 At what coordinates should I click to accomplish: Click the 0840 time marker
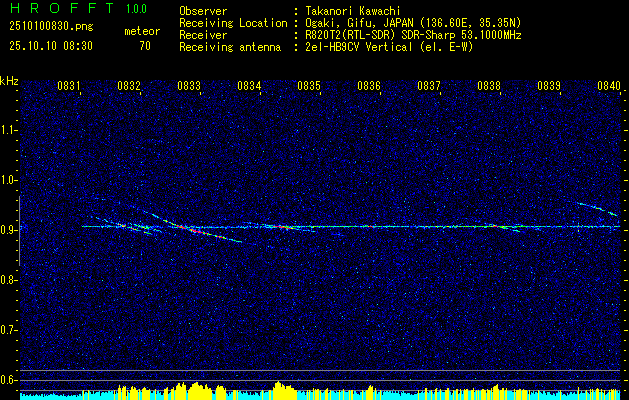[x=609, y=85]
